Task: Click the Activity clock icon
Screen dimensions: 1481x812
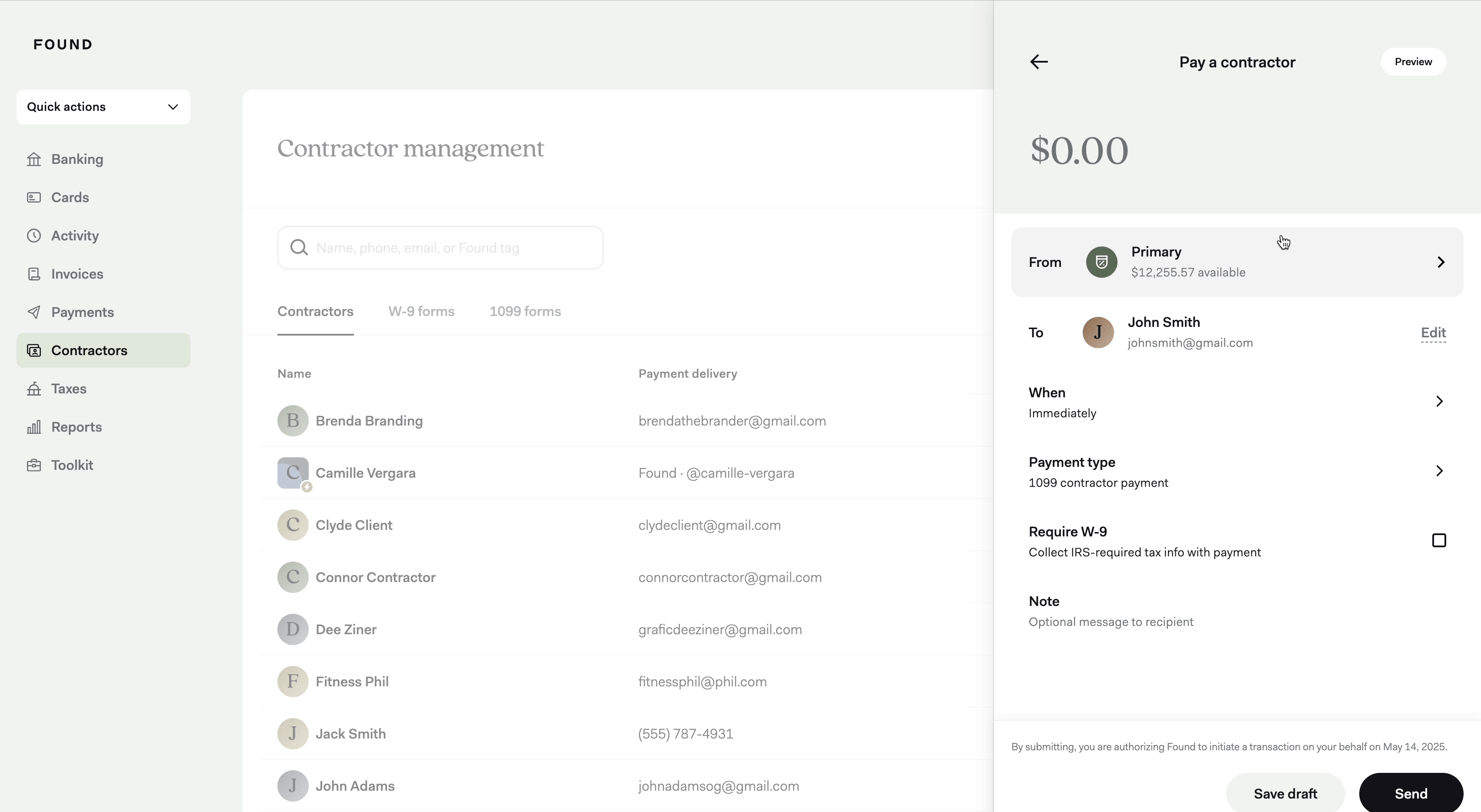Action: [x=34, y=236]
